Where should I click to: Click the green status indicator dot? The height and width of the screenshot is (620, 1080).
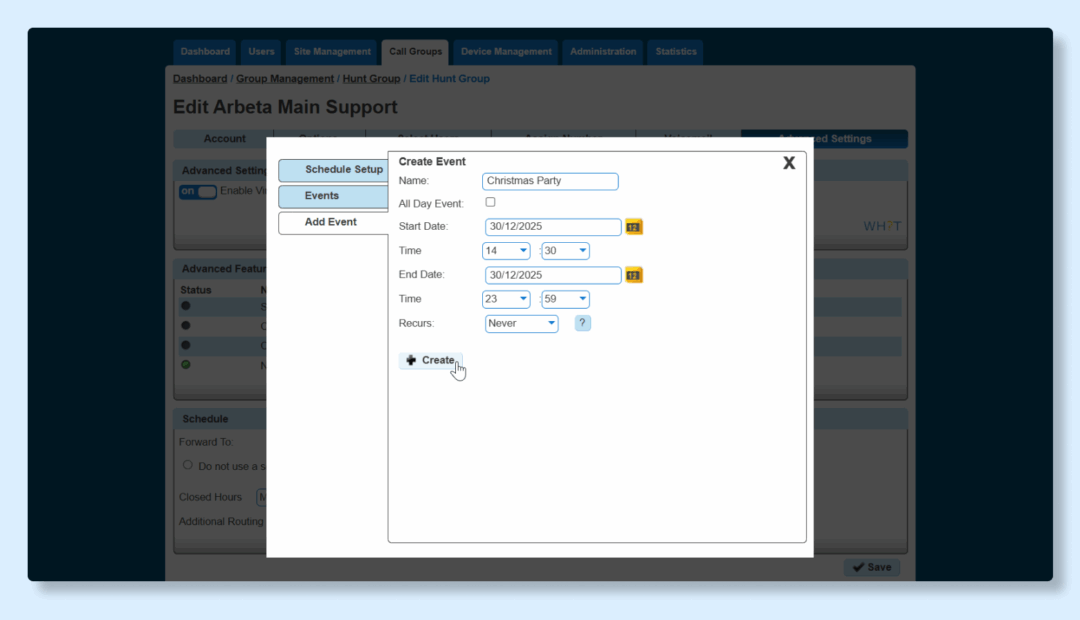185,364
